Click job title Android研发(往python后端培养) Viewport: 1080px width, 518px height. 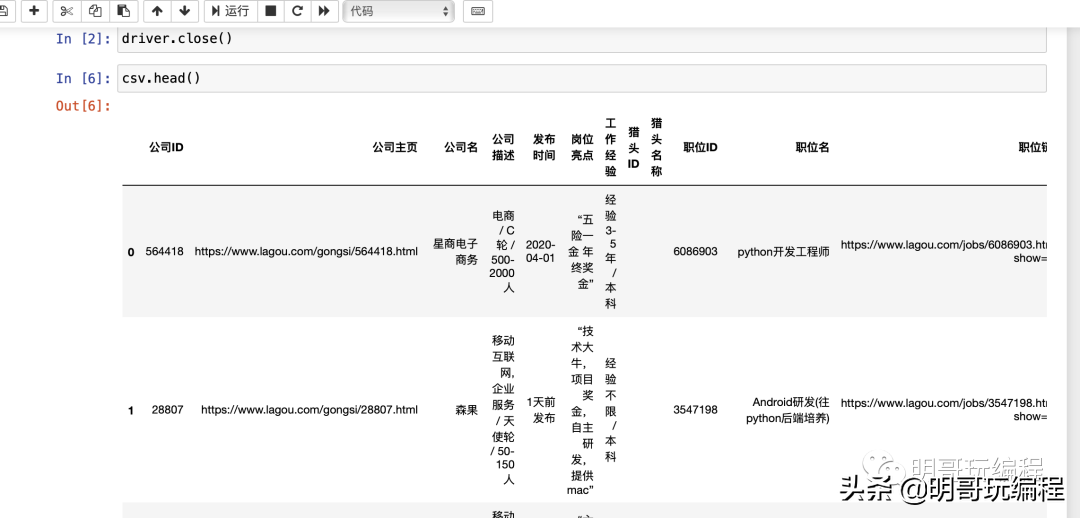[789, 410]
